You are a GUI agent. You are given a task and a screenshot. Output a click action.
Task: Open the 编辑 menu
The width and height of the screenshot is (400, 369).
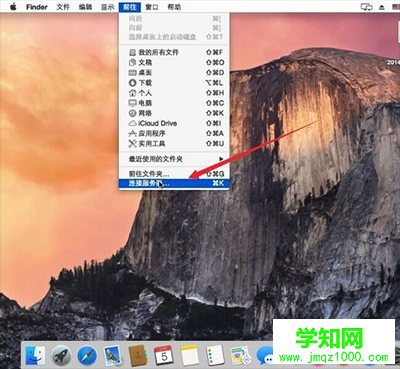click(x=85, y=7)
